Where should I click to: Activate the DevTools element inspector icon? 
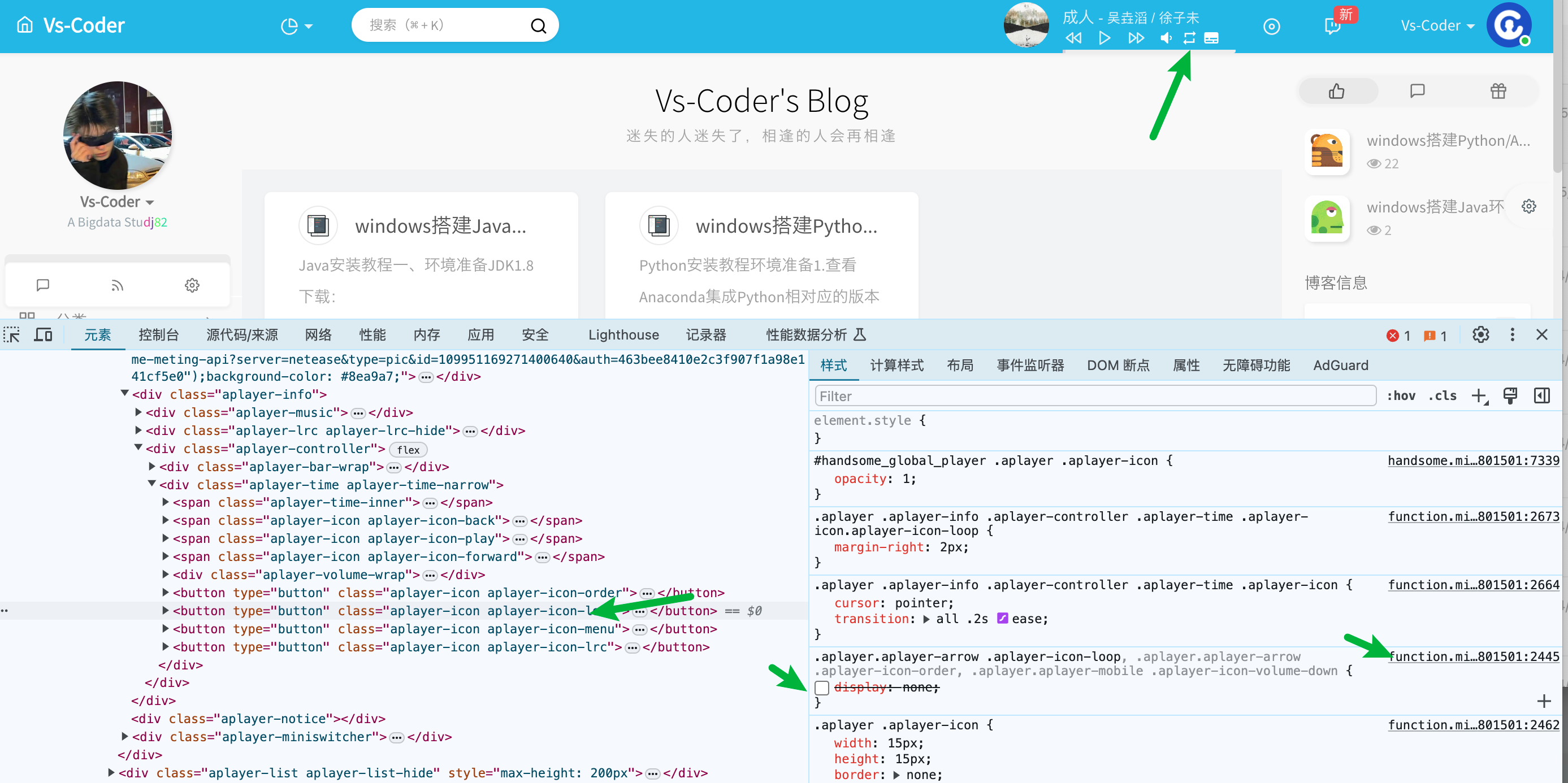coord(11,334)
